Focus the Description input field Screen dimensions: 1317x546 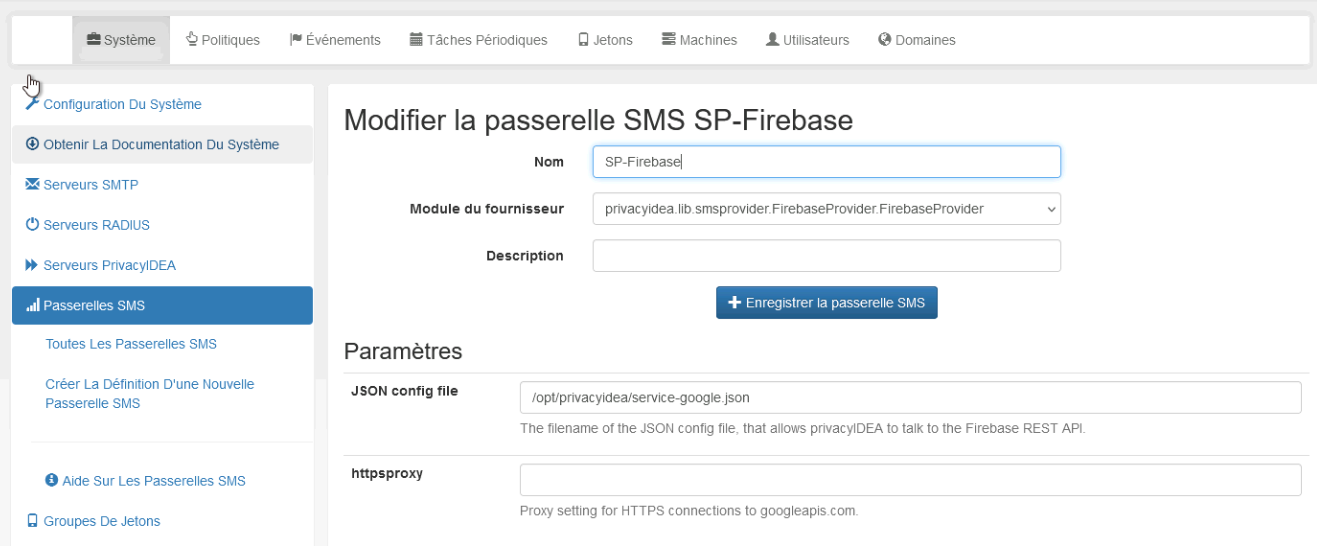(826, 256)
